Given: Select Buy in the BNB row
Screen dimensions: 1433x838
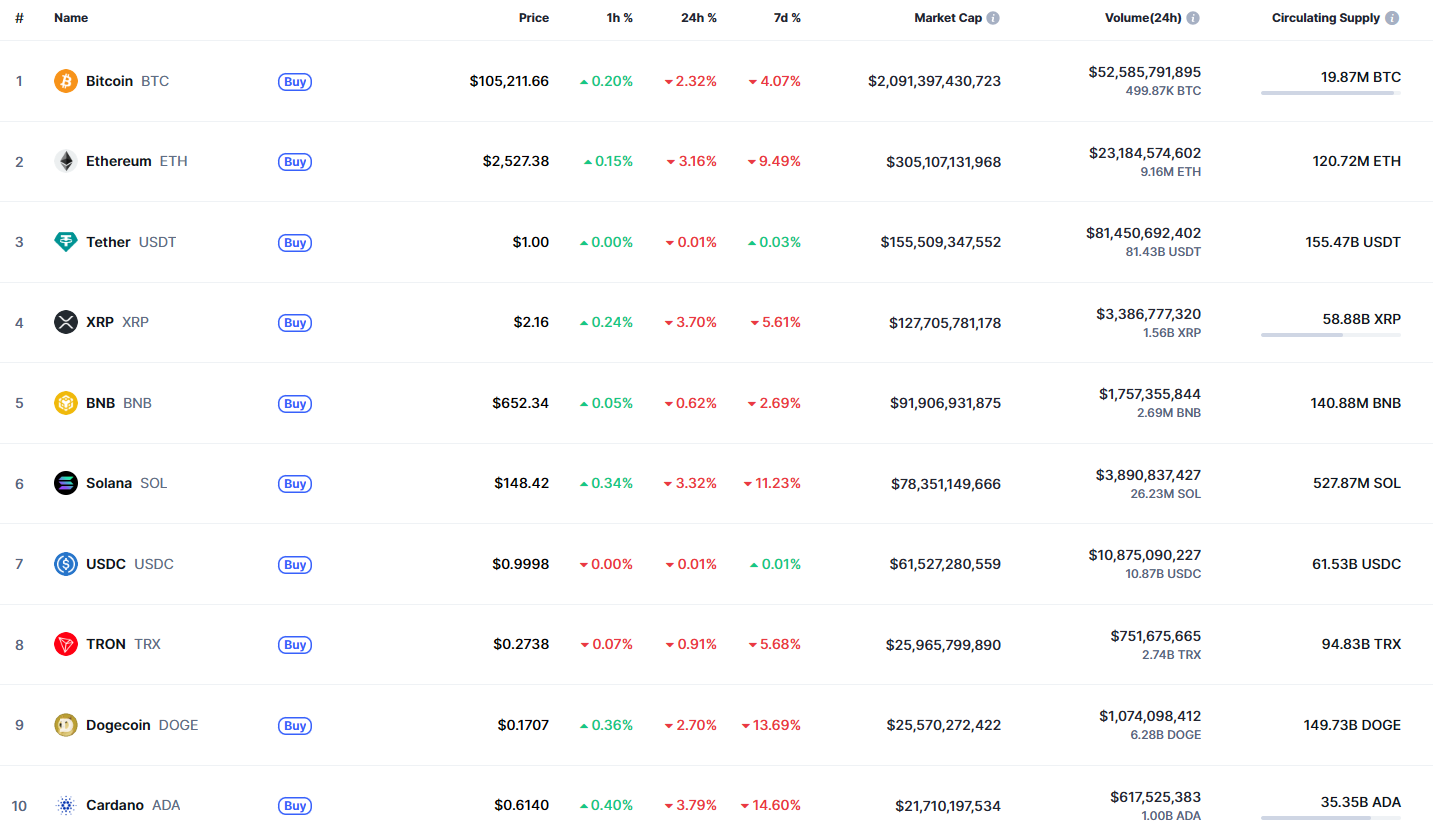Looking at the screenshot, I should (295, 404).
